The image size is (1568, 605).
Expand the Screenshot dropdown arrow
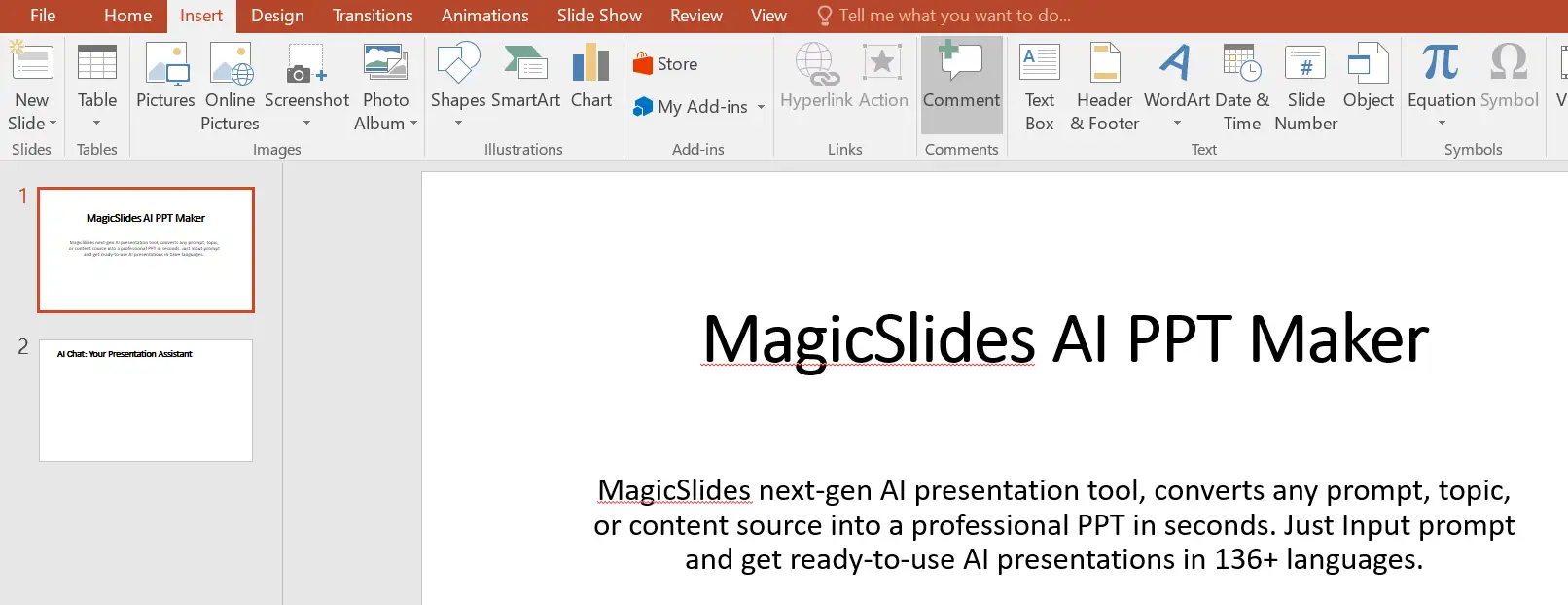(306, 124)
